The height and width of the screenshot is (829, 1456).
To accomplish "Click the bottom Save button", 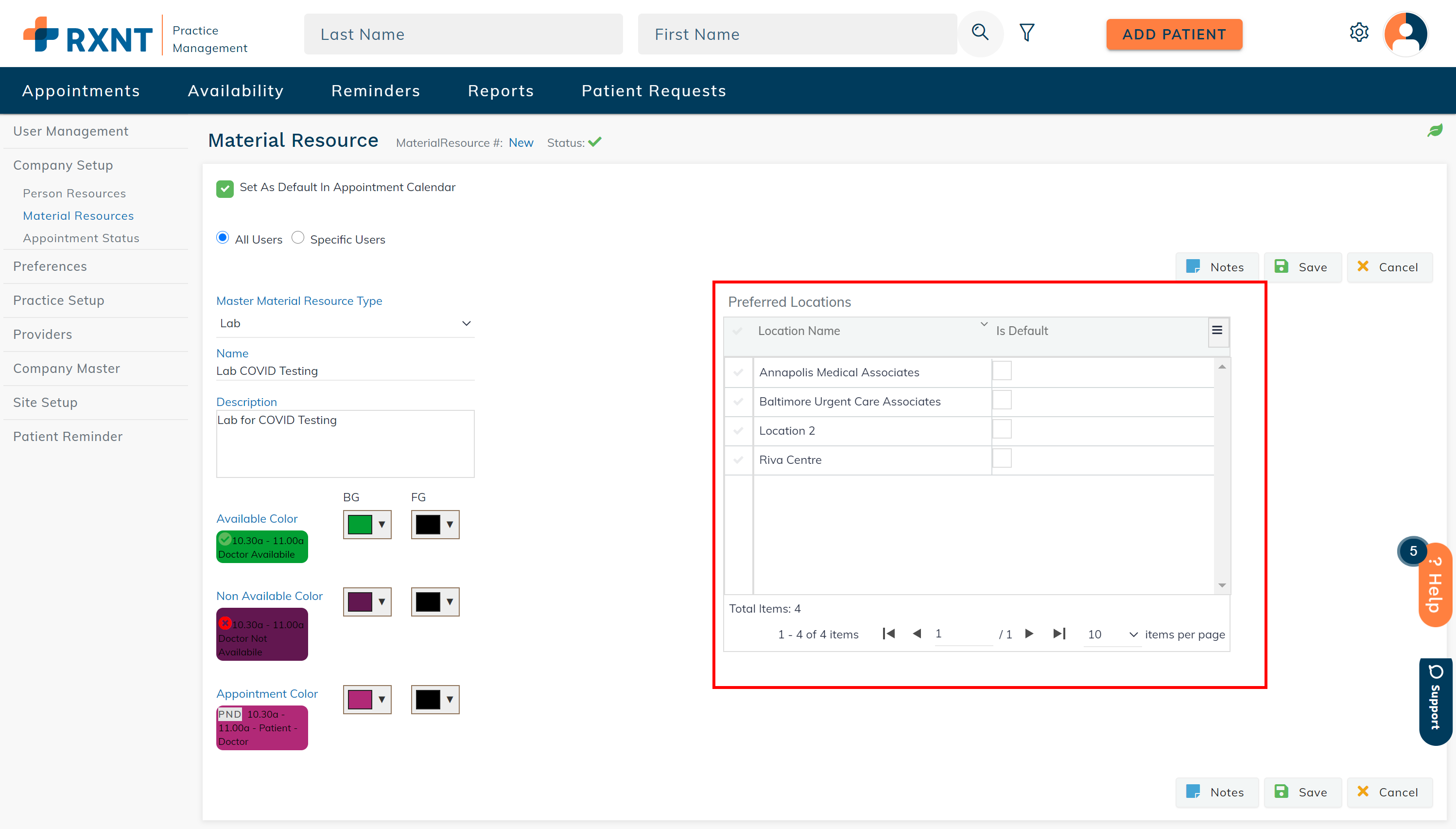I will pyautogui.click(x=1302, y=792).
